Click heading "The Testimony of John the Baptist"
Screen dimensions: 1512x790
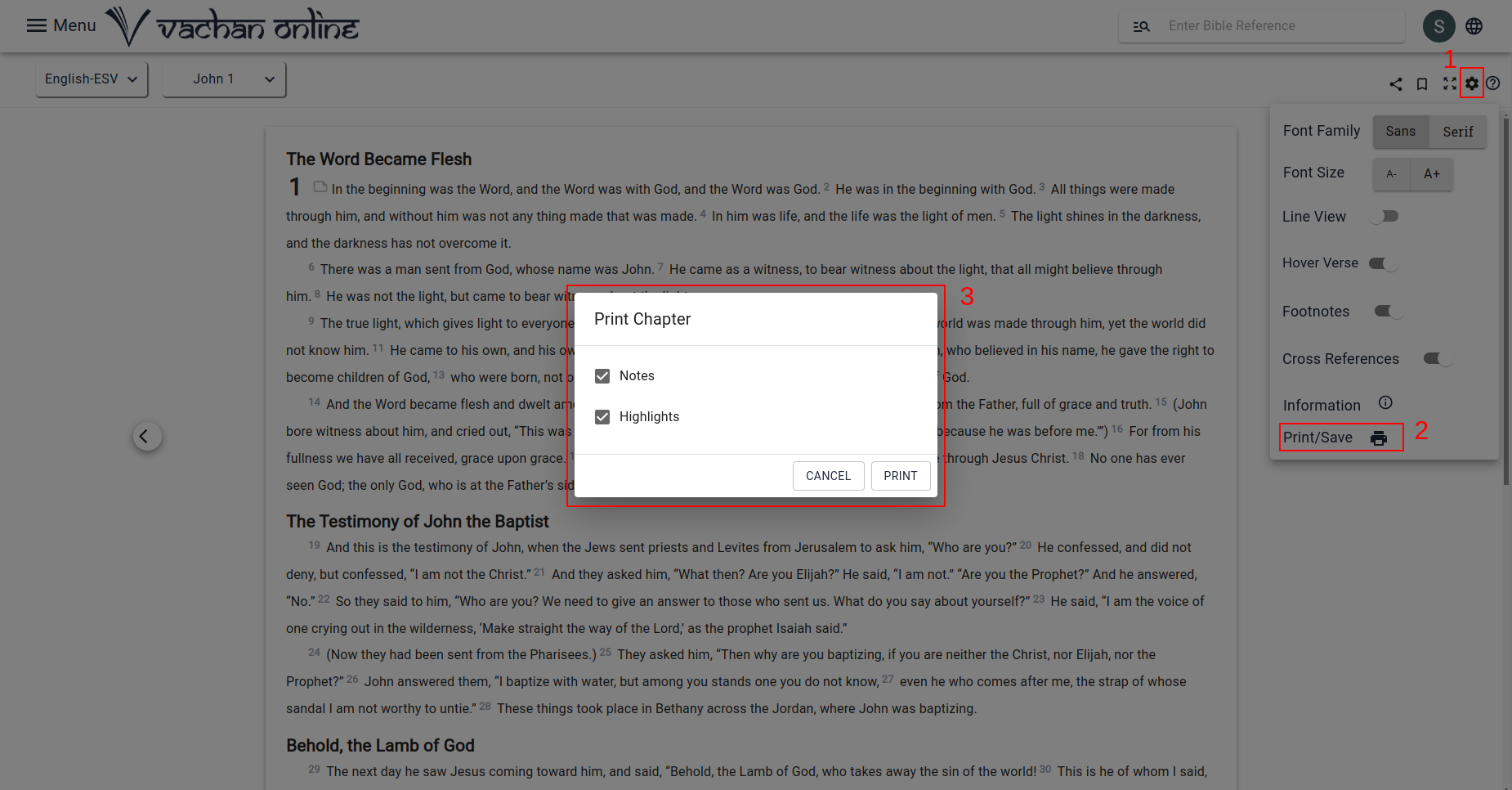coord(417,522)
